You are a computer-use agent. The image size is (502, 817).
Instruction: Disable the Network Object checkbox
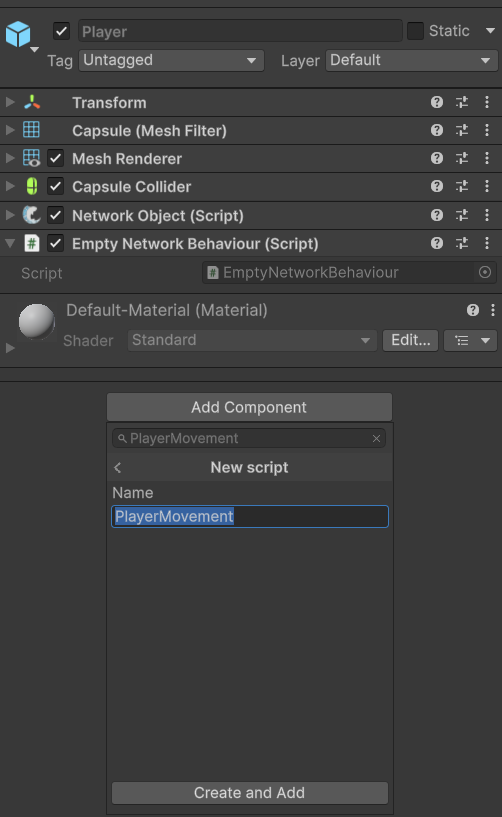[56, 215]
